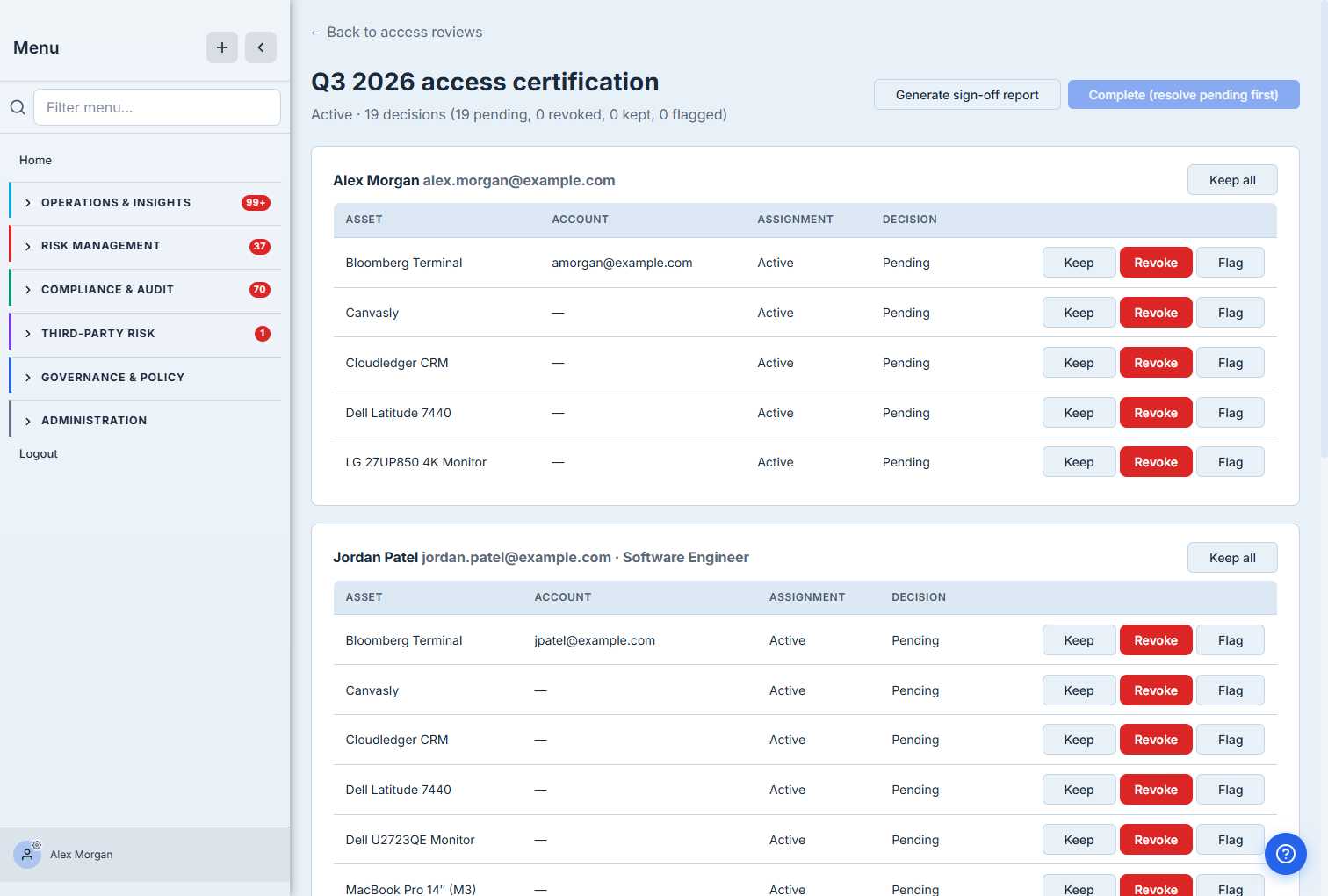Keep Jordan Patel's Dell U2723QE Monitor
The image size is (1328, 896).
(x=1079, y=840)
